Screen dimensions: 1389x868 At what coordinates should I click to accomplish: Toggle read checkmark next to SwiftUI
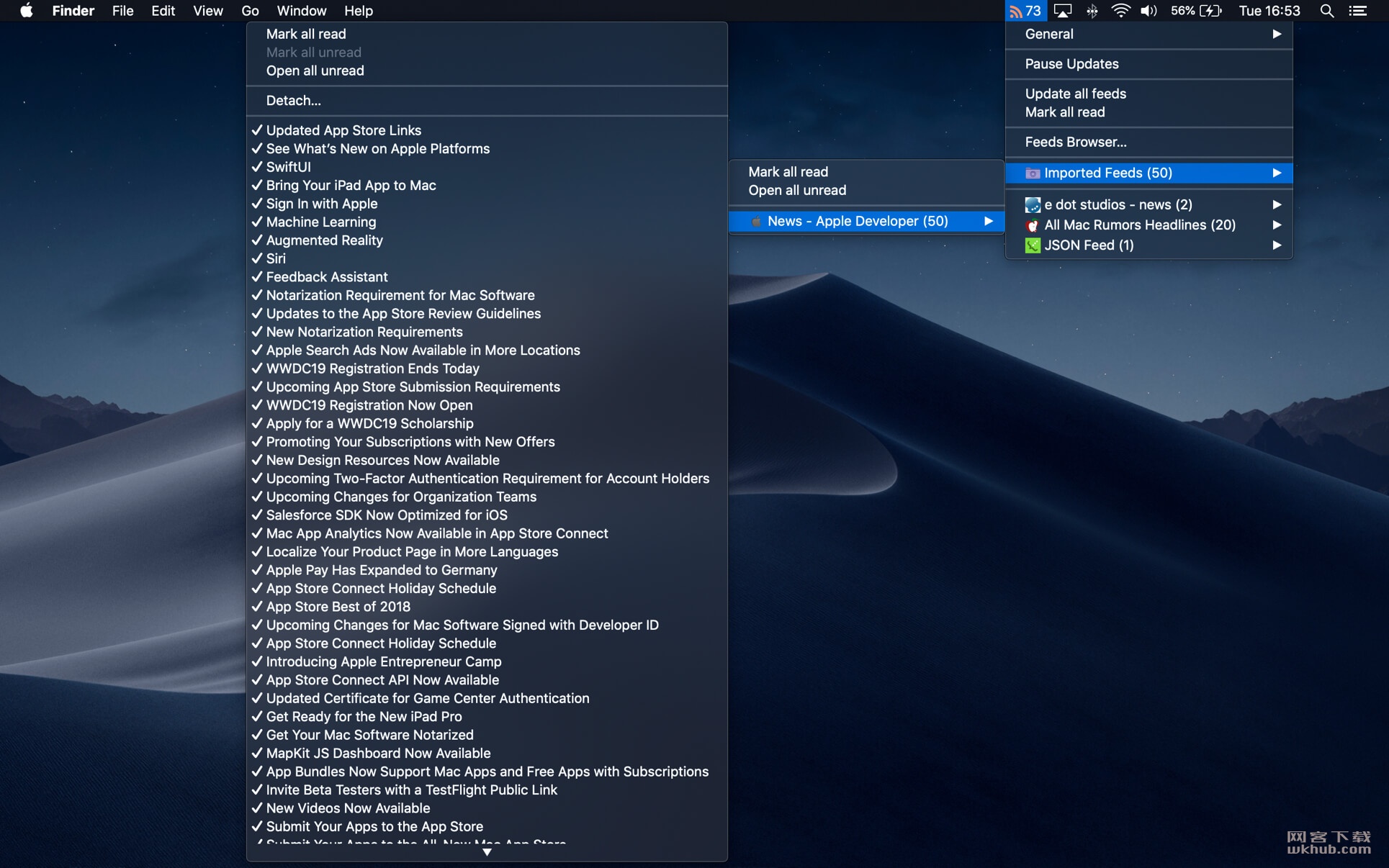click(x=257, y=167)
